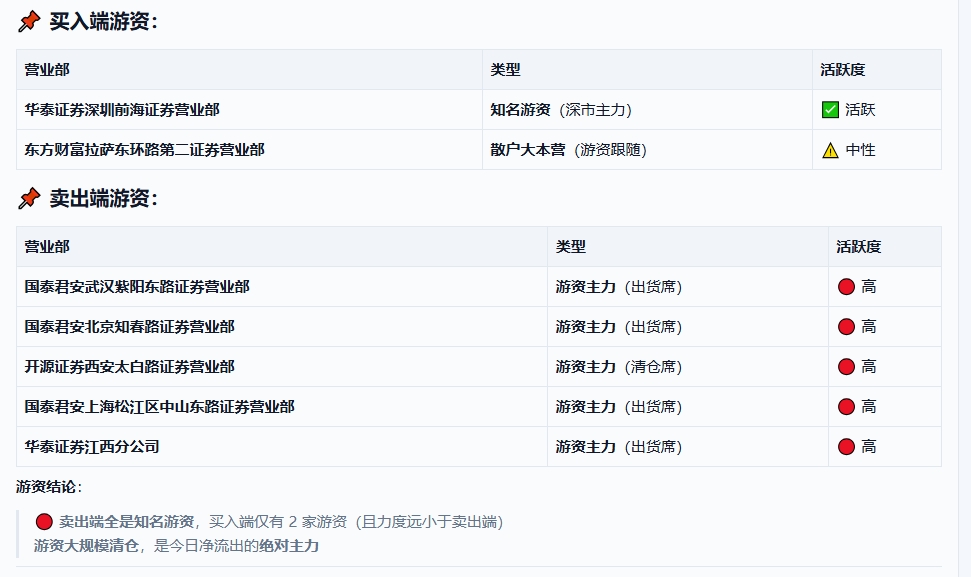
Task: Click the red circle in 国泰君安上海松江区 row
Action: [846, 407]
